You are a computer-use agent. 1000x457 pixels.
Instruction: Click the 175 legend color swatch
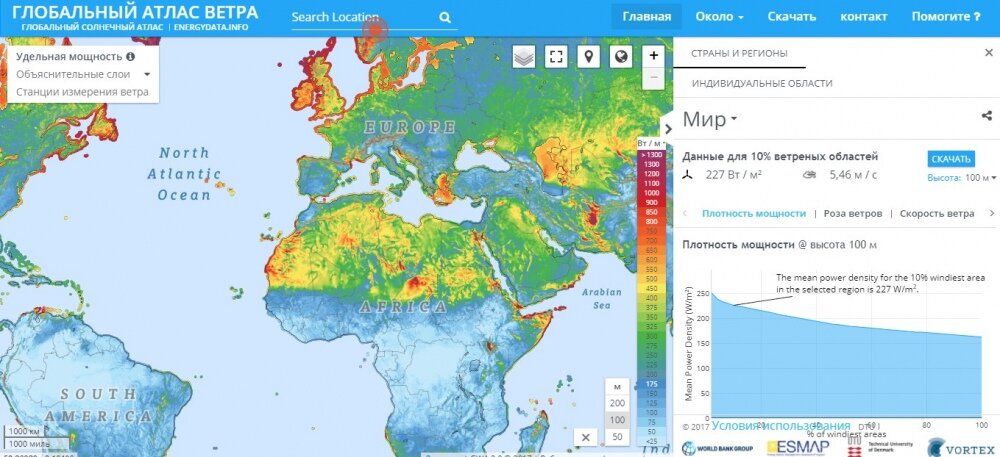tap(651, 384)
